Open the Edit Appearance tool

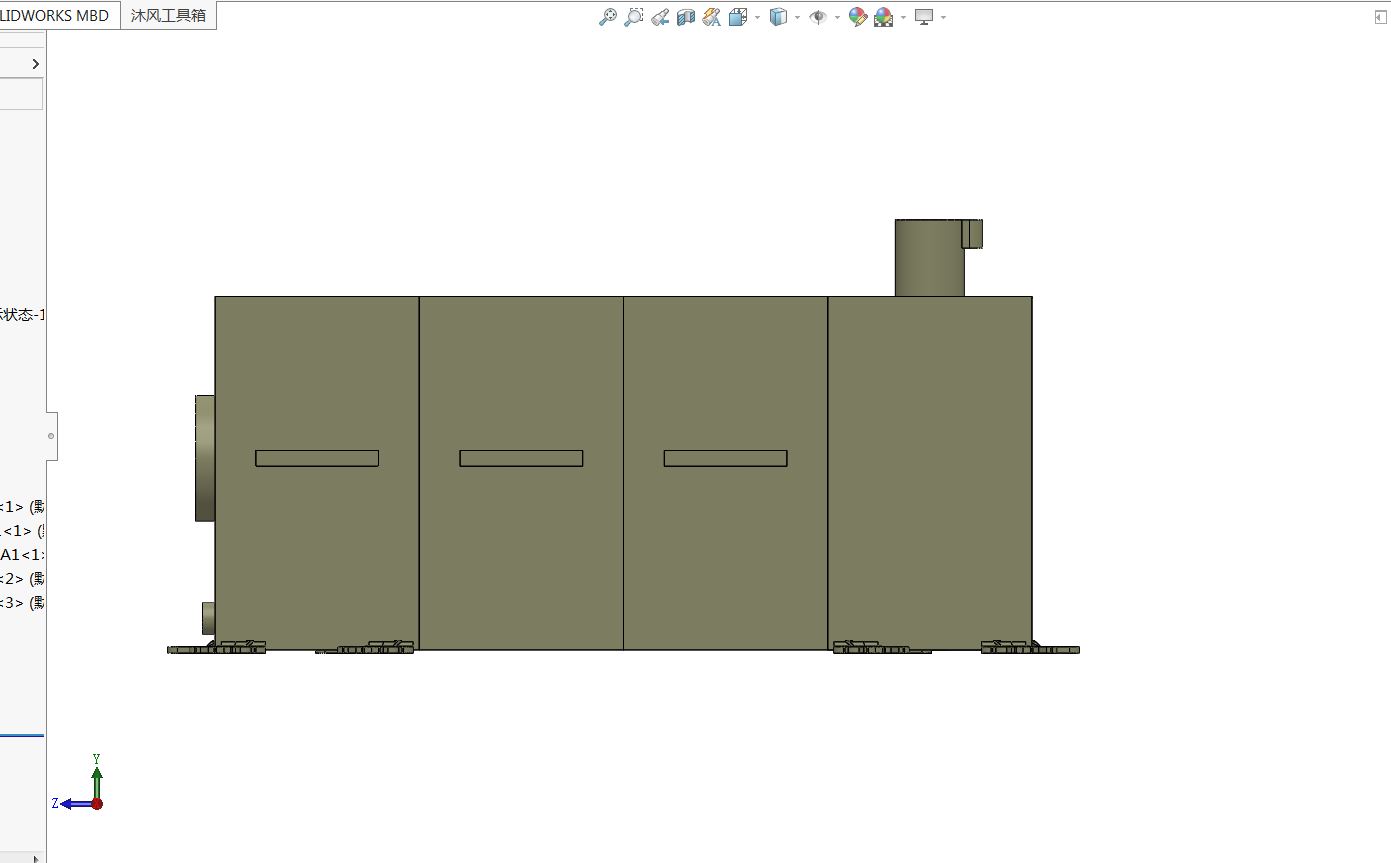point(857,17)
